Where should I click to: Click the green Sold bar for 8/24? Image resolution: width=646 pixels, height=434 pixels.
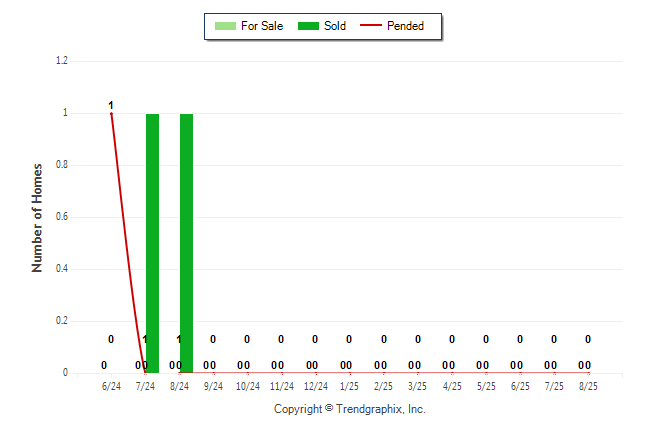[186, 243]
